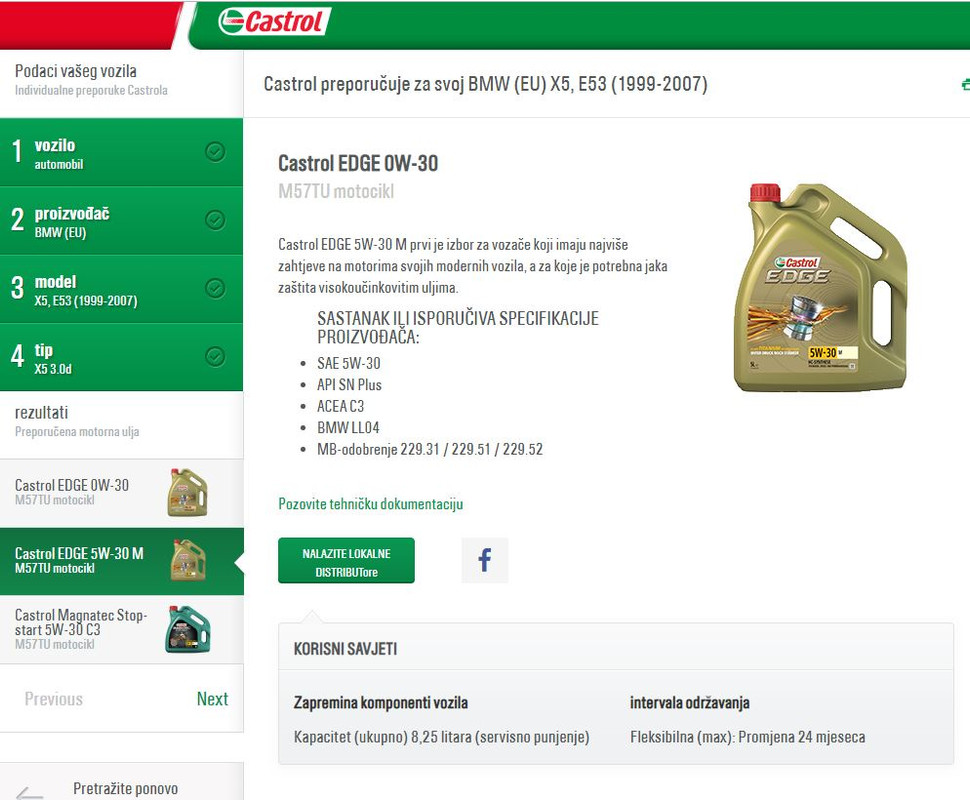Click Pretražite ponovo to search again
This screenshot has width=970, height=800.
[126, 788]
